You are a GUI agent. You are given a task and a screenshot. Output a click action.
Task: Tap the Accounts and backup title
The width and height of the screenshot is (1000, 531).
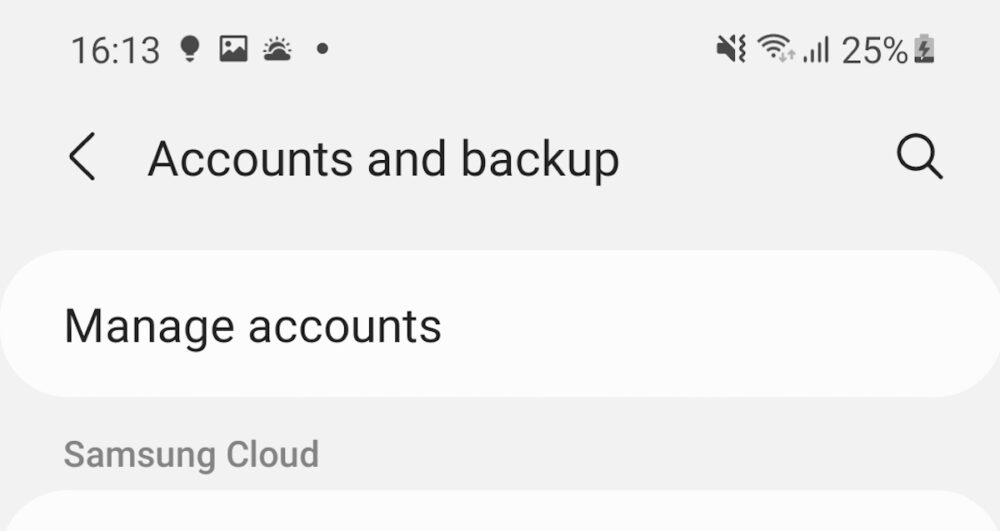coord(383,160)
